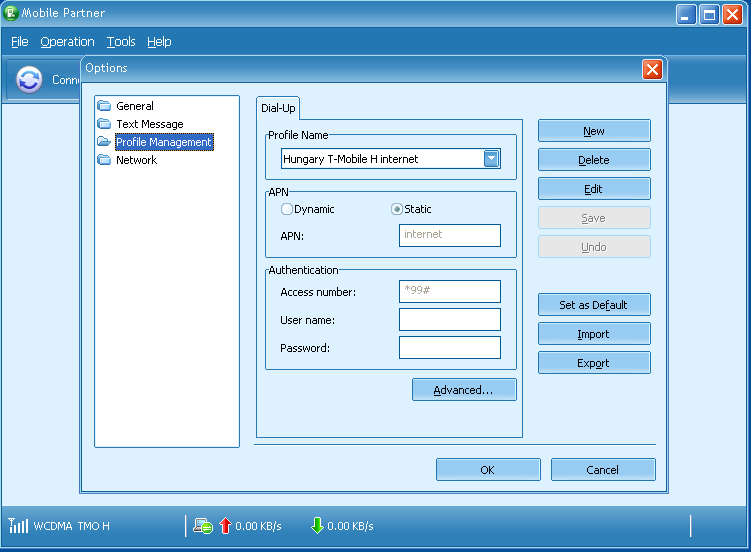Screen dimensions: 751x552
Task: Click the Network folder icon
Action: pyautogui.click(x=104, y=160)
